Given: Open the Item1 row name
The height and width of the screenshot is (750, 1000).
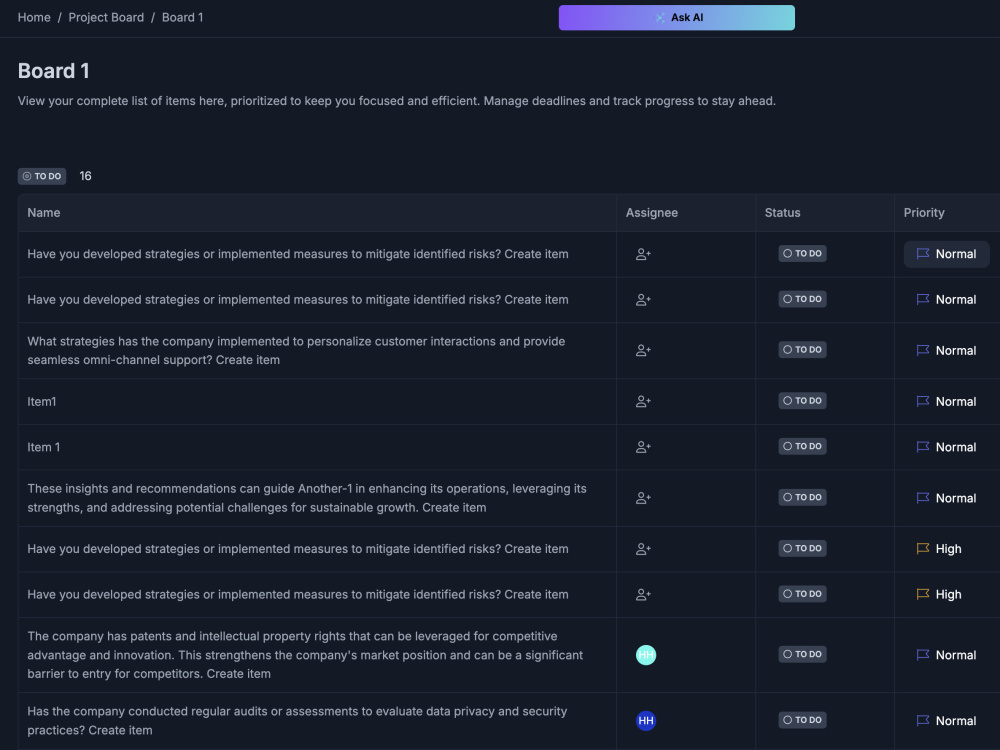Looking at the screenshot, I should (x=41, y=402).
